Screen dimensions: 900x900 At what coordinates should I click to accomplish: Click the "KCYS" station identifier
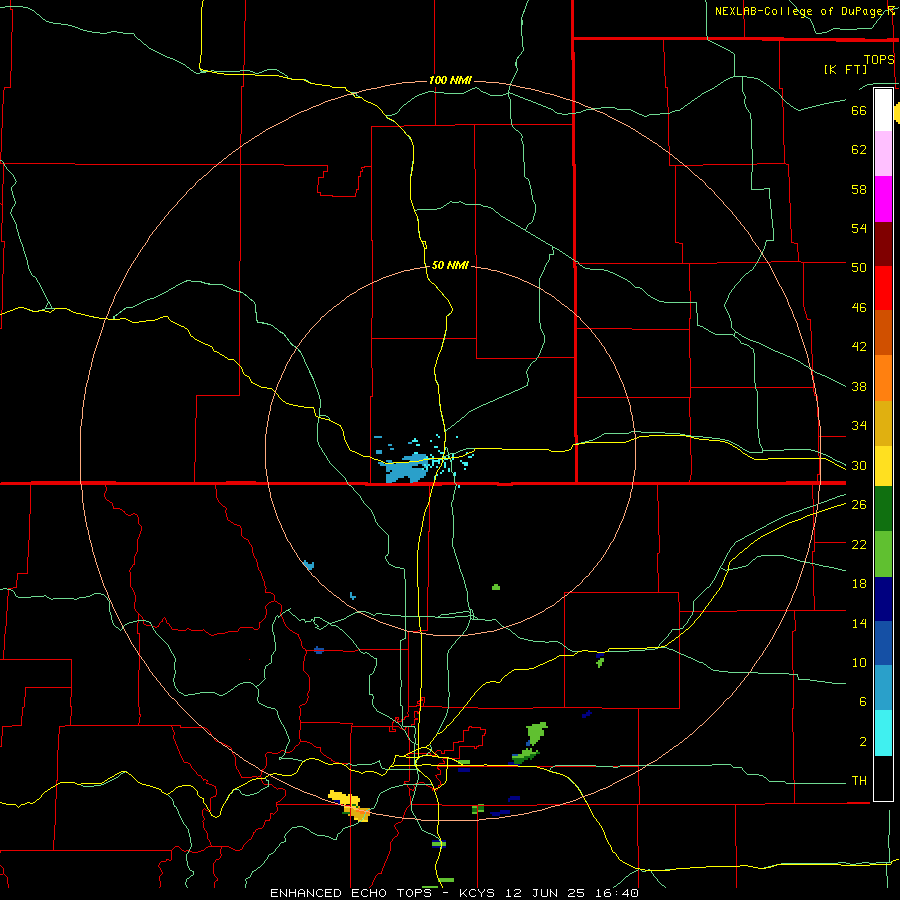pyautogui.click(x=480, y=893)
